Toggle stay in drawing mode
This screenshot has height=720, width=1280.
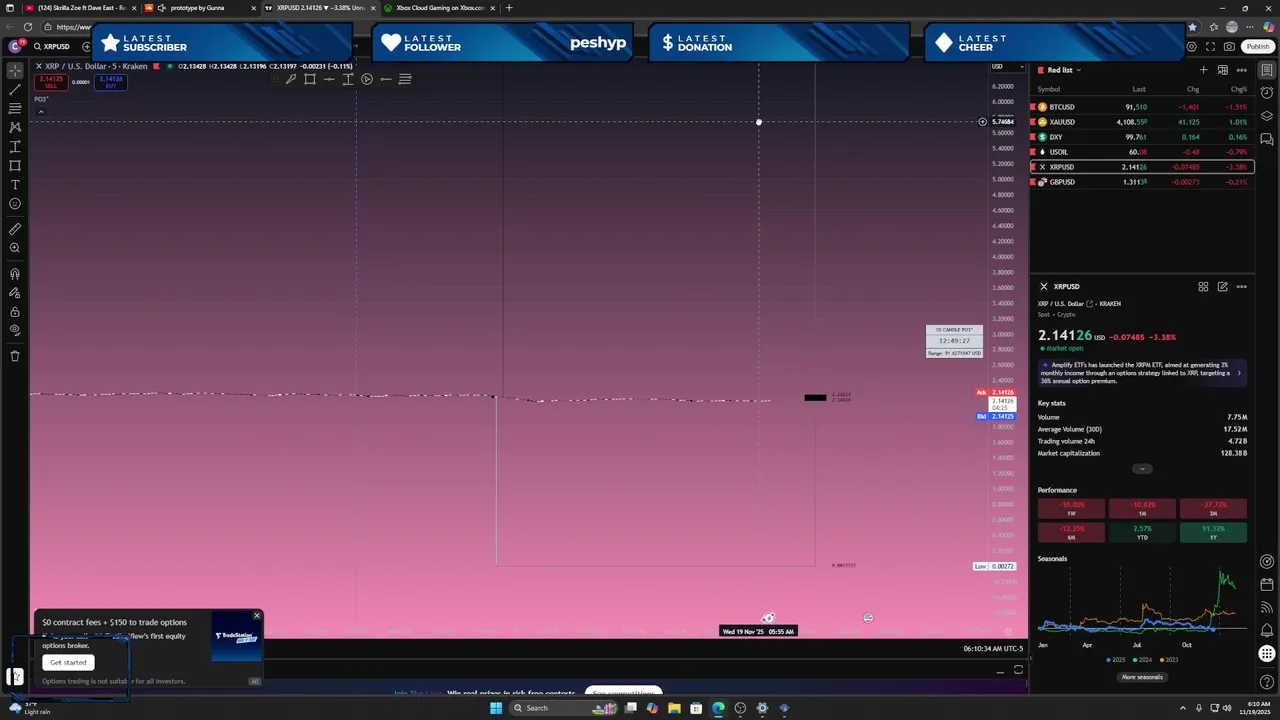click(15, 293)
